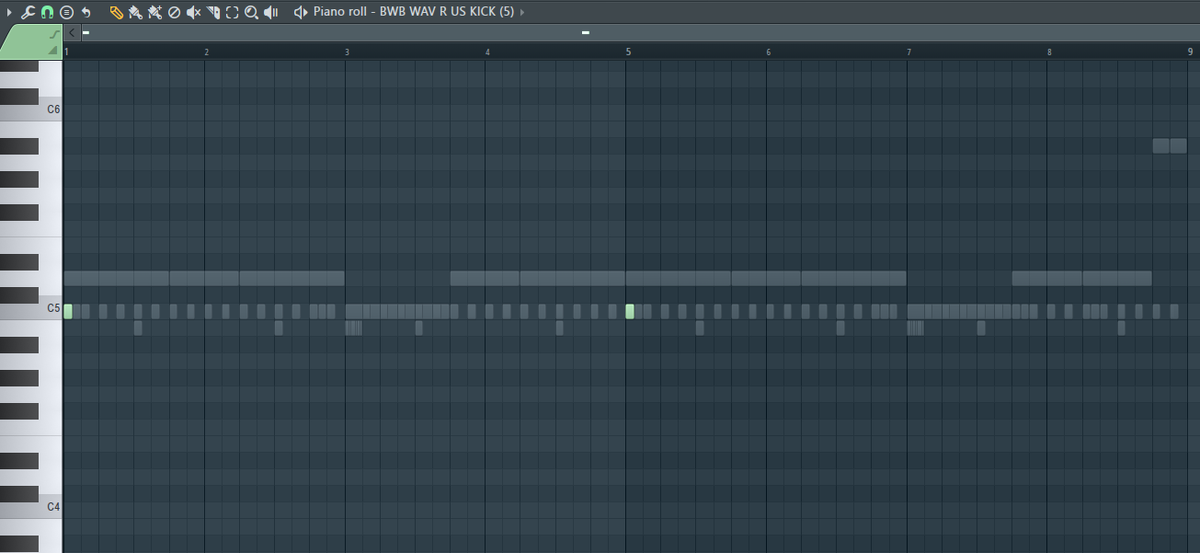
Task: Select the B4 note cluster at bar 3
Action: point(353,328)
